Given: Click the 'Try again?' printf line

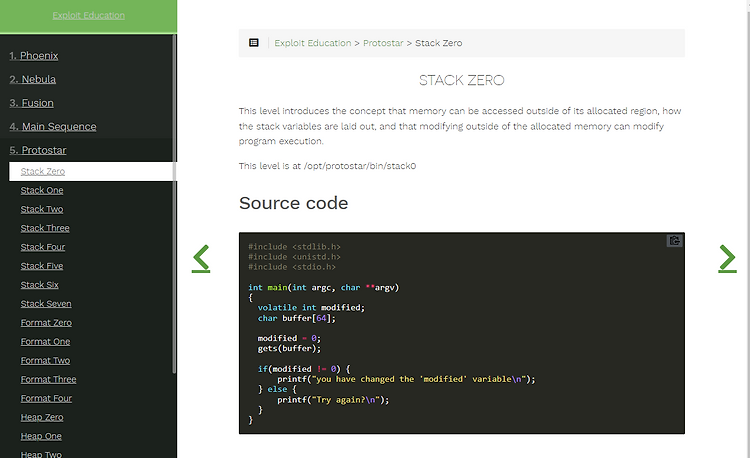Looking at the screenshot, I should 333,400.
